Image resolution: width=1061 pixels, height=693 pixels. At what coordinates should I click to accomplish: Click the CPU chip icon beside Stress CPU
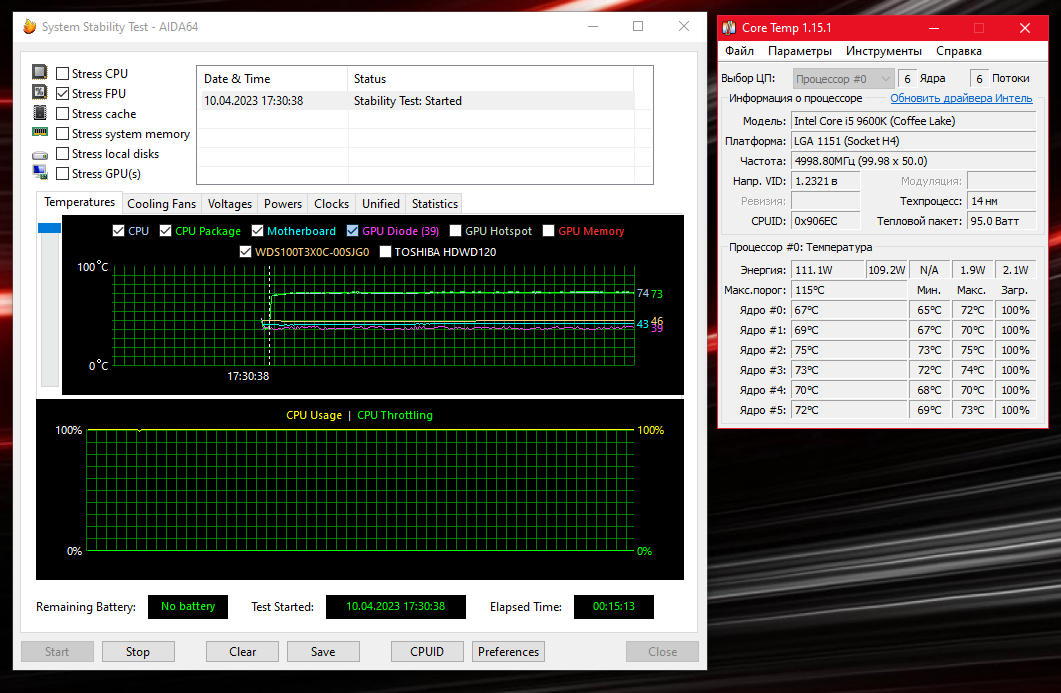click(40, 72)
